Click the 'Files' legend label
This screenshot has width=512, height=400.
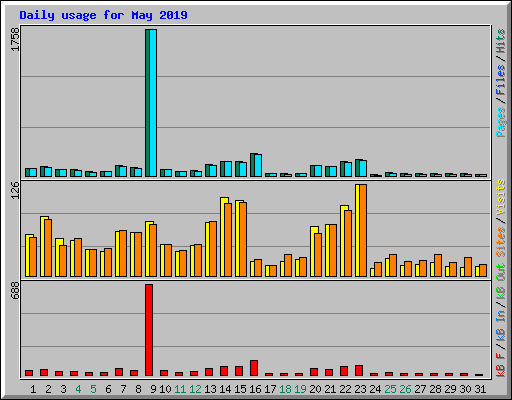(x=501, y=80)
